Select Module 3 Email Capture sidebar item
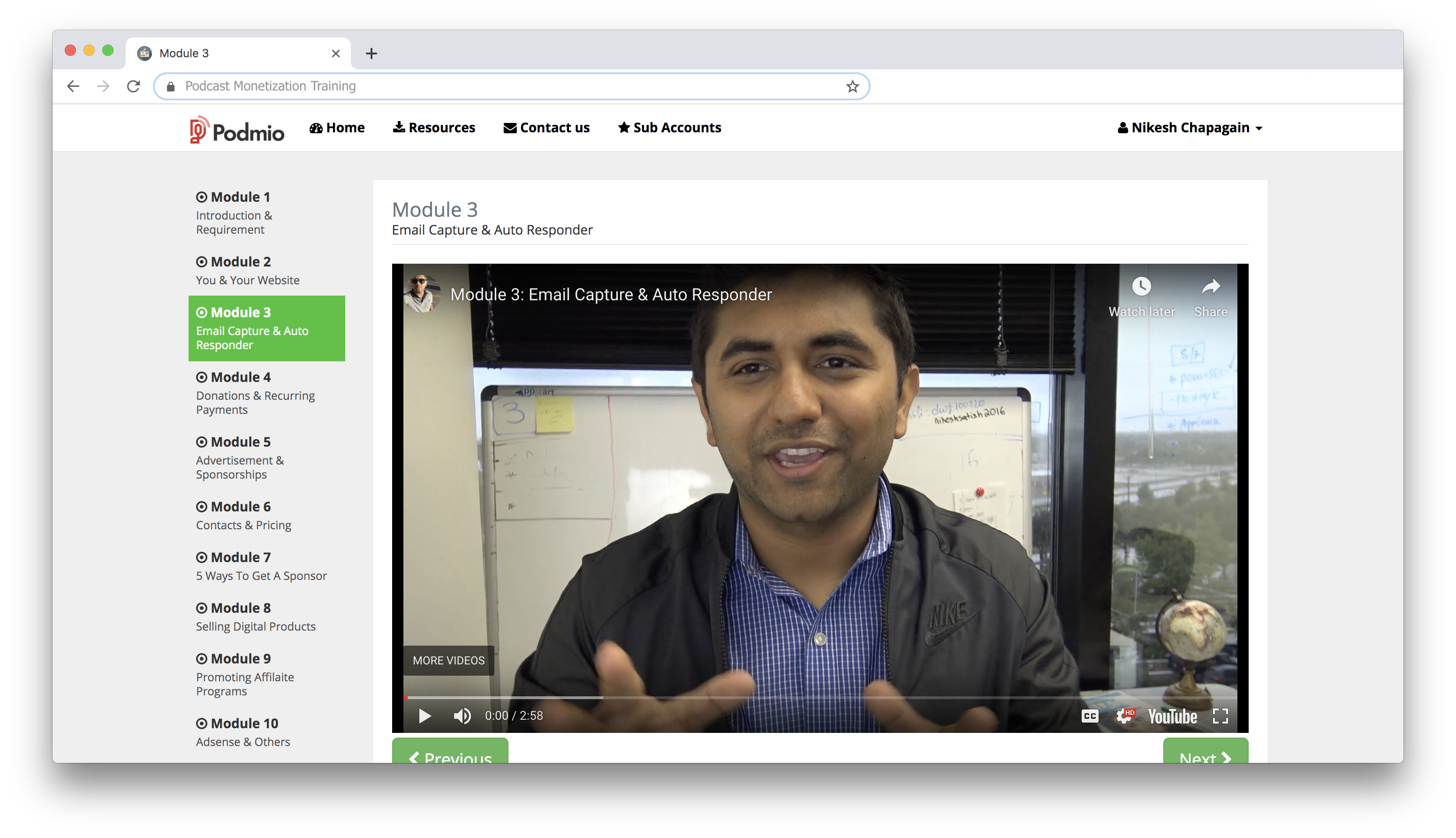This screenshot has width=1456, height=838. pyautogui.click(x=267, y=328)
